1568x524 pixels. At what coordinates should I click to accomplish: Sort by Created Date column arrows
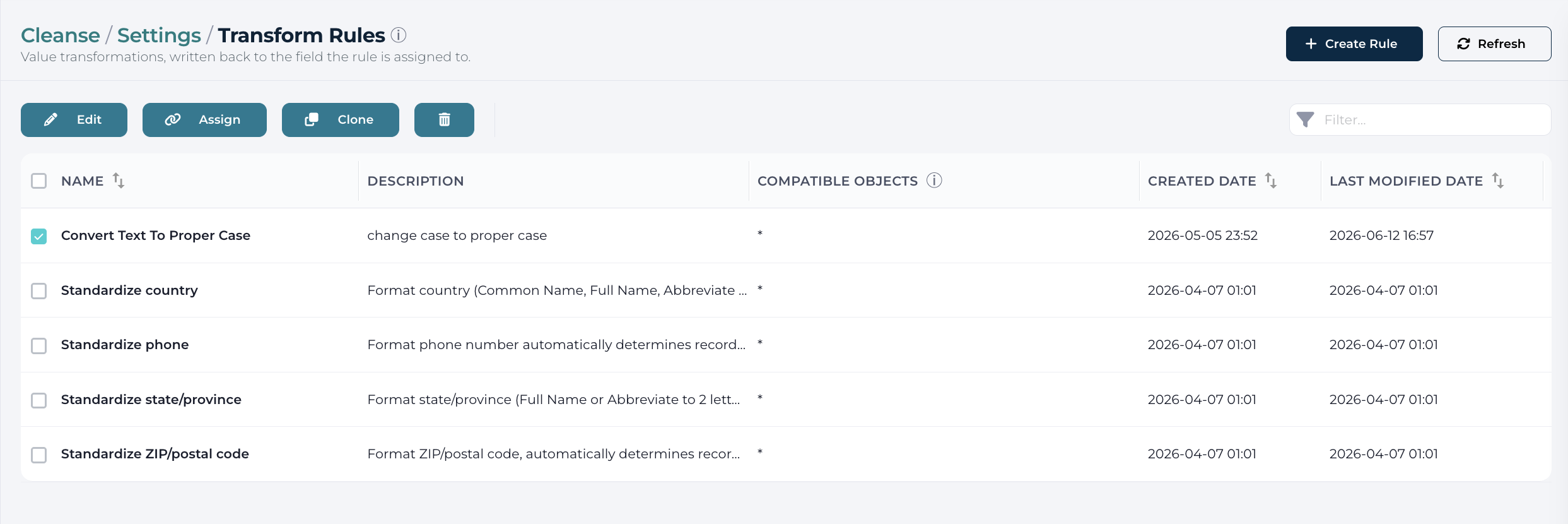1271,181
